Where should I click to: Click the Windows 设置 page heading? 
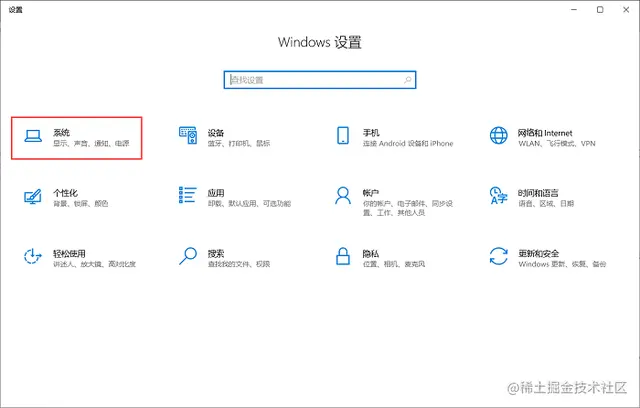click(x=320, y=42)
